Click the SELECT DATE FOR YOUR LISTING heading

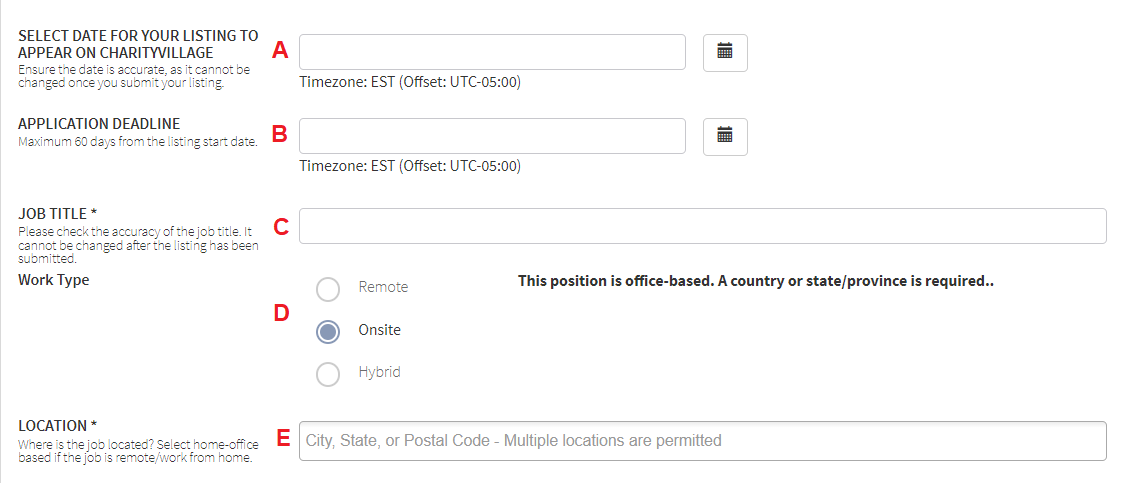[138, 44]
